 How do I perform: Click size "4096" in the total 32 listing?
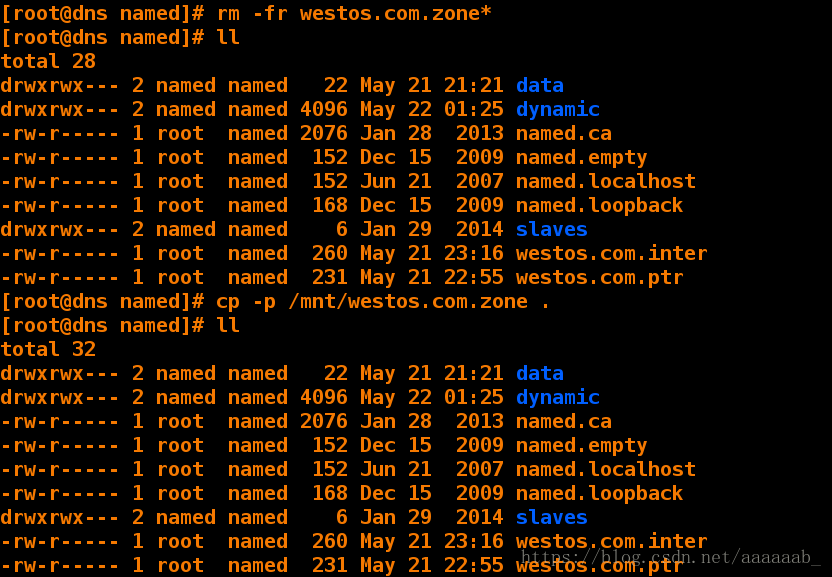(x=324, y=397)
